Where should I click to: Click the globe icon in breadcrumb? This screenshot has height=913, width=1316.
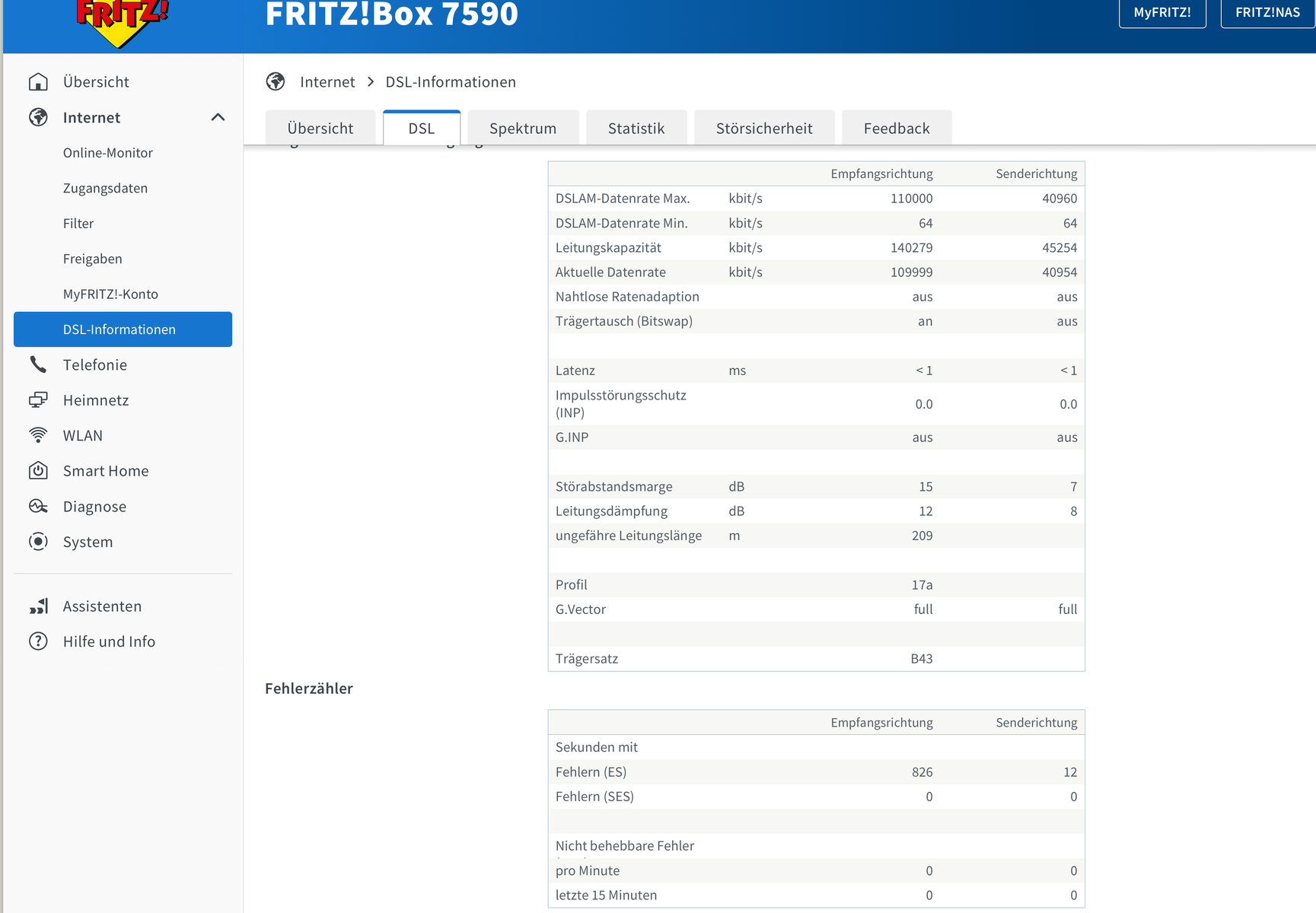pyautogui.click(x=276, y=81)
